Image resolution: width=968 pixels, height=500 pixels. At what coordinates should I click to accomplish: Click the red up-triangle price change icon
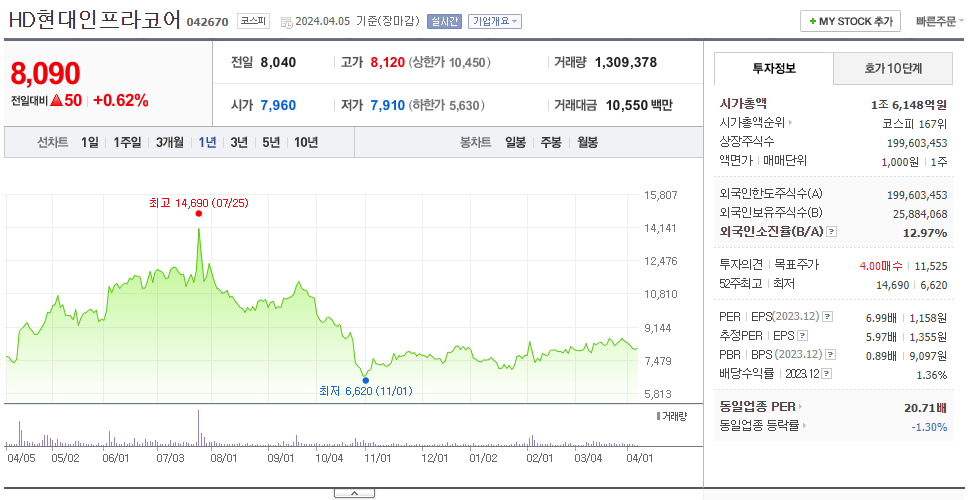click(56, 101)
